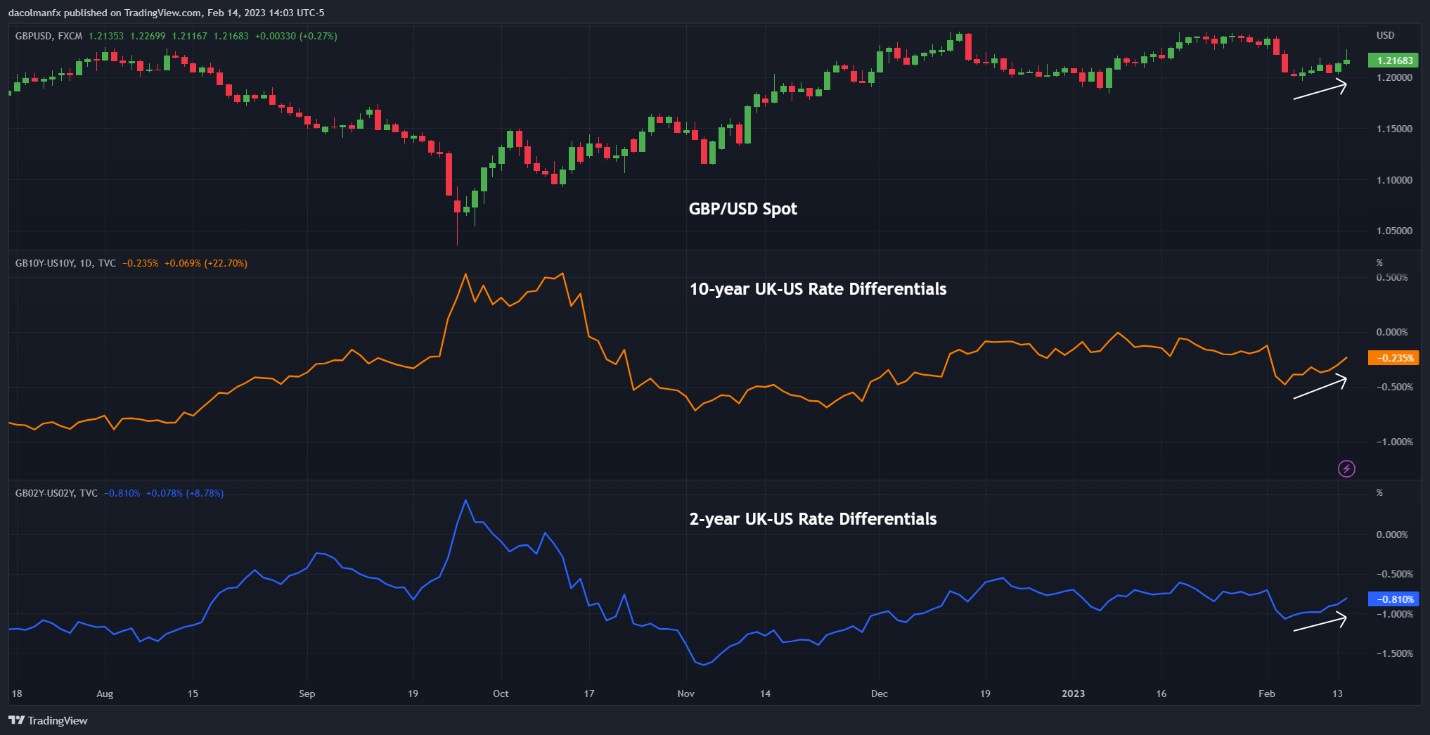1430x735 pixels.
Task: Click the Nov label on the date axis
Action: click(x=686, y=692)
